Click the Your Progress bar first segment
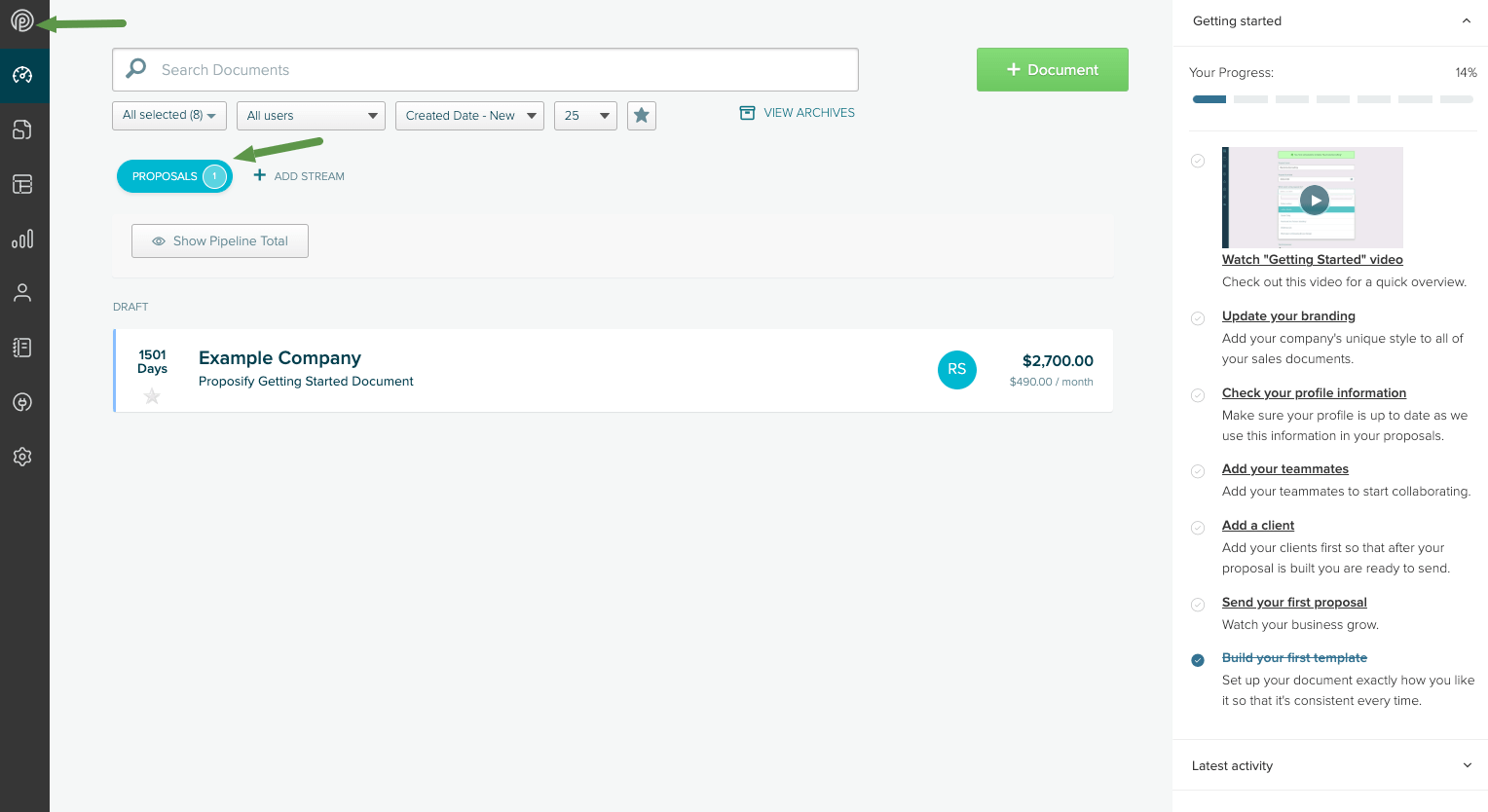The height and width of the screenshot is (812, 1488). (1209, 99)
